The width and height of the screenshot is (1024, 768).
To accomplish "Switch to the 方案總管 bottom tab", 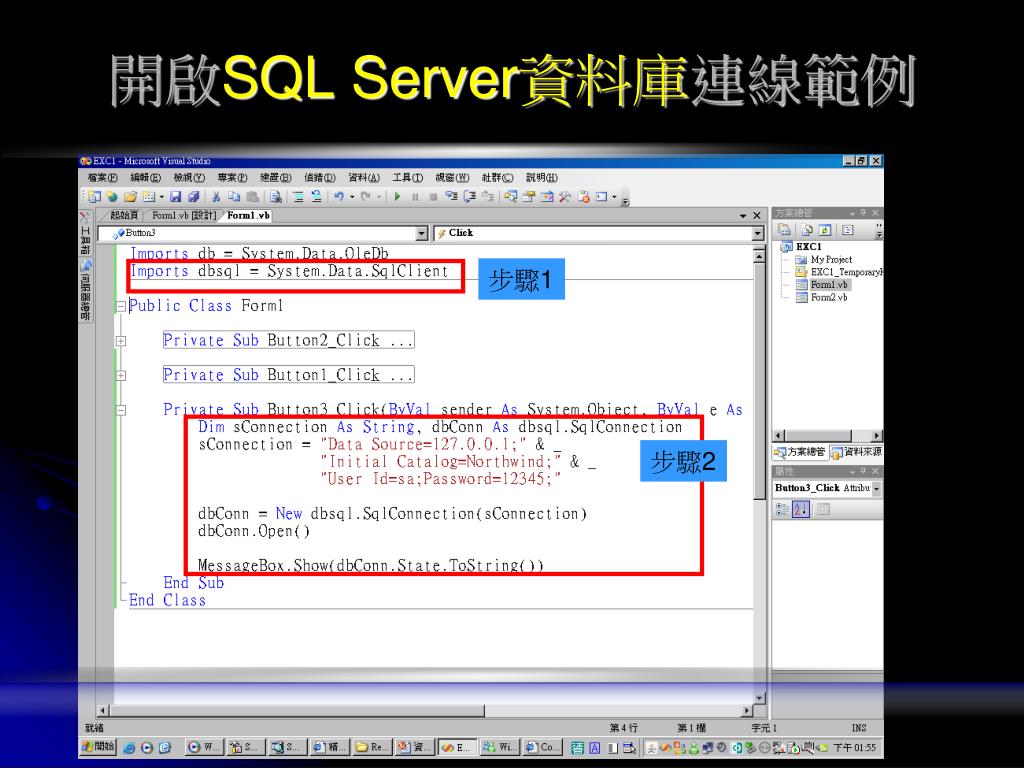I will pyautogui.click(x=800, y=452).
